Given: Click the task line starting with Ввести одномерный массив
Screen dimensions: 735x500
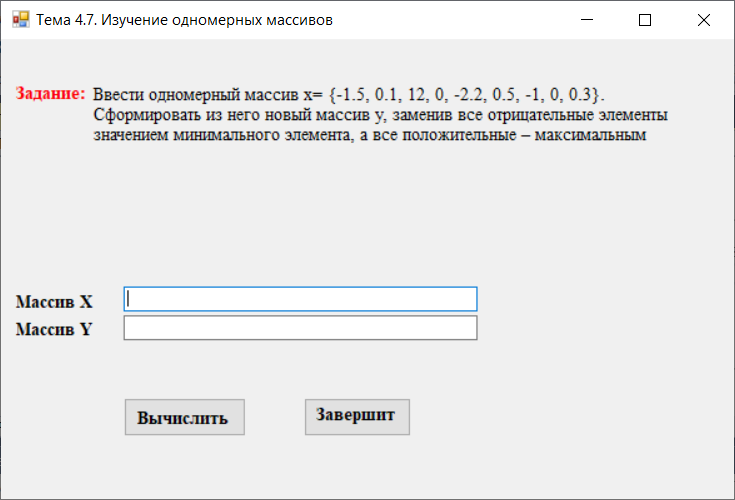Looking at the screenshot, I should click(x=349, y=94).
